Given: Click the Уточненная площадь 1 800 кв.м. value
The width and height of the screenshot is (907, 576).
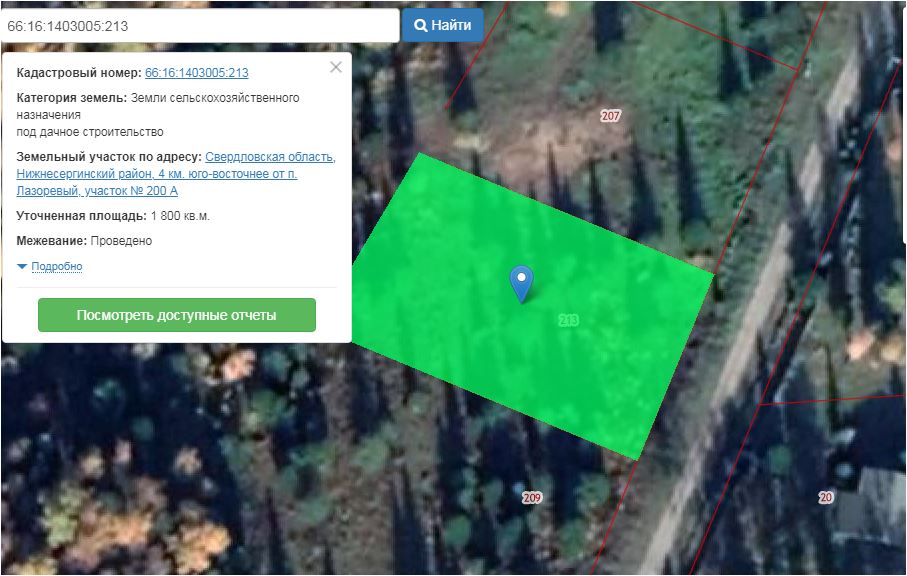Looking at the screenshot, I should click(x=180, y=216).
